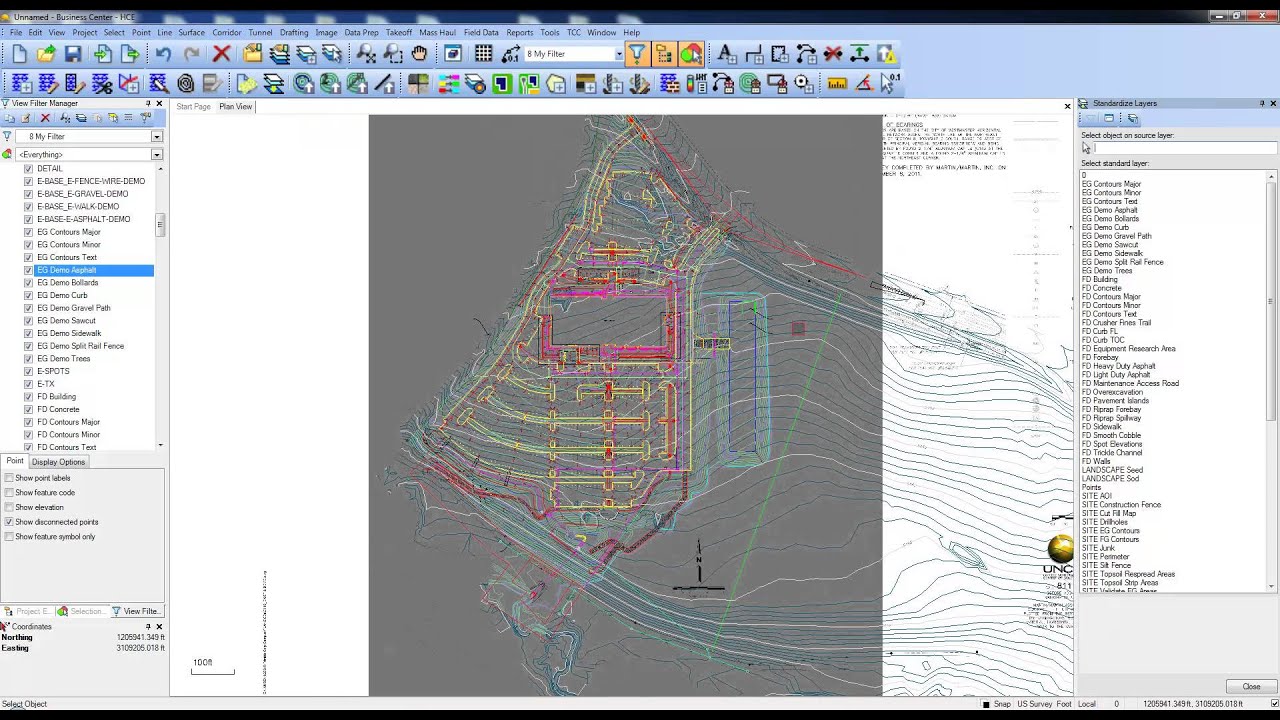Click the red X Delete icon in main toolbar
1280x720 pixels.
click(x=222, y=54)
